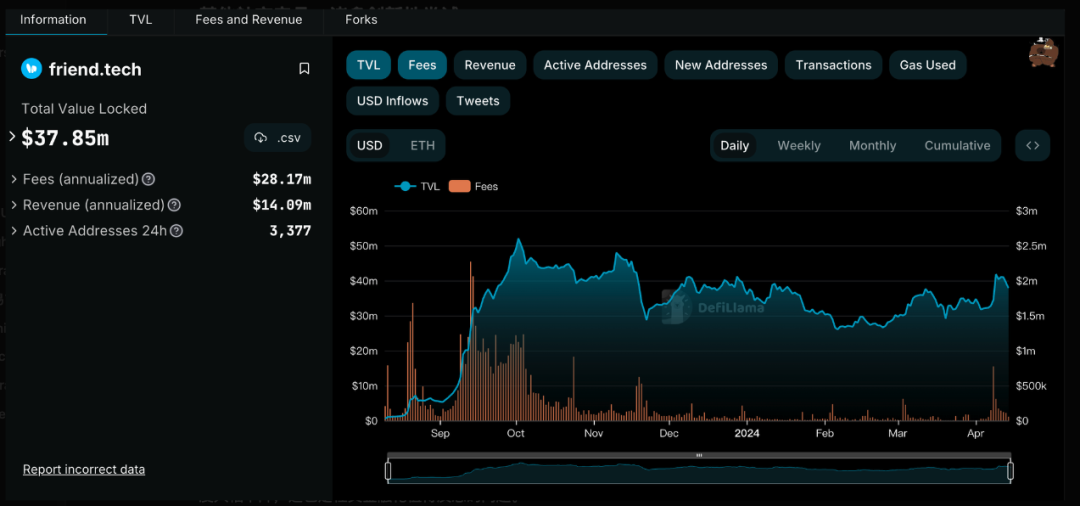This screenshot has width=1080, height=506.
Task: Click the help icon beside Active Addresses 24h
Action: click(176, 231)
